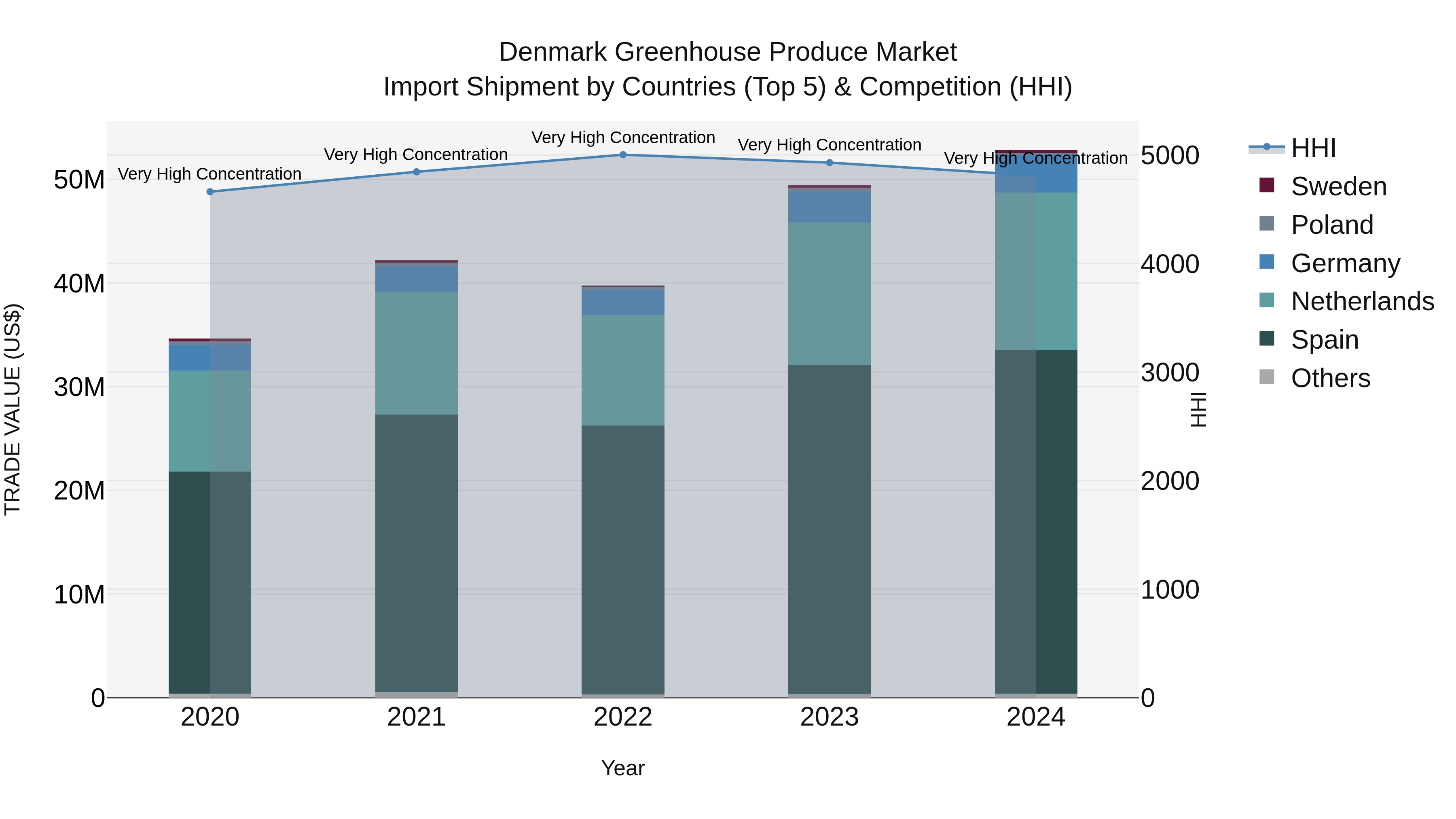Toggle the Poland legend entry
Image resolution: width=1456 pixels, height=819 pixels.
tap(1316, 224)
